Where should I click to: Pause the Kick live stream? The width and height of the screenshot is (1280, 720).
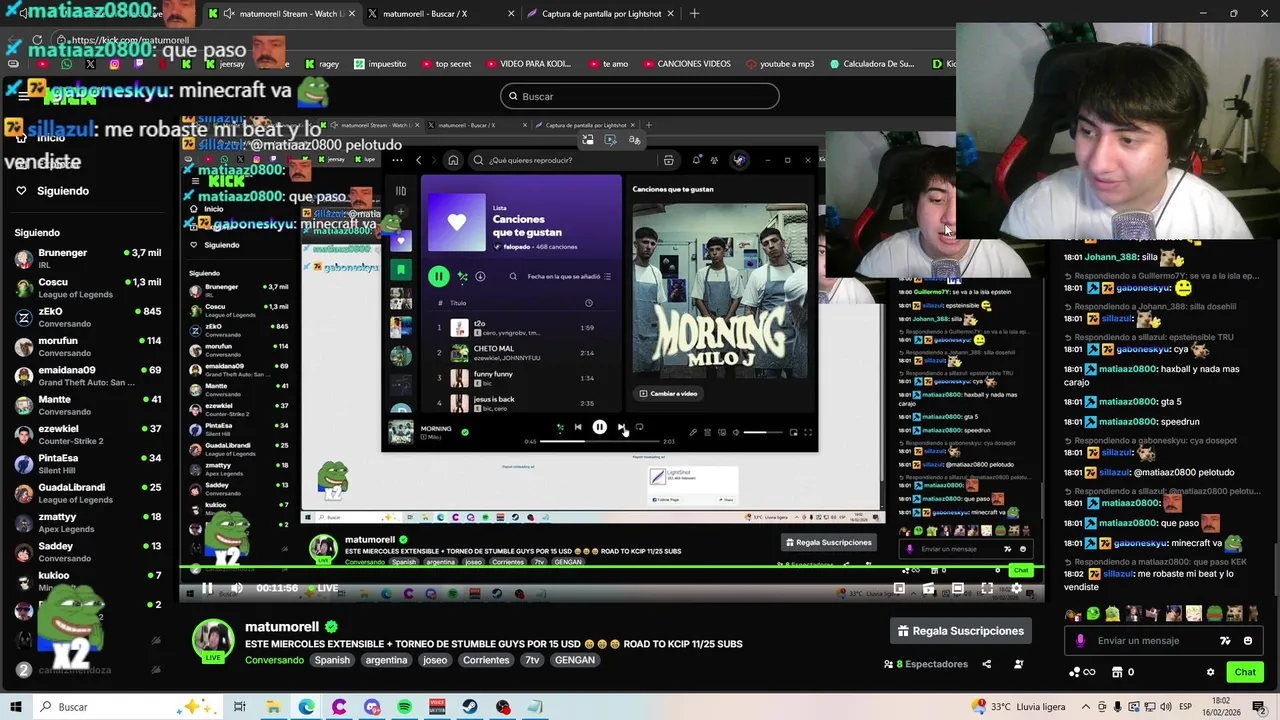(x=207, y=588)
